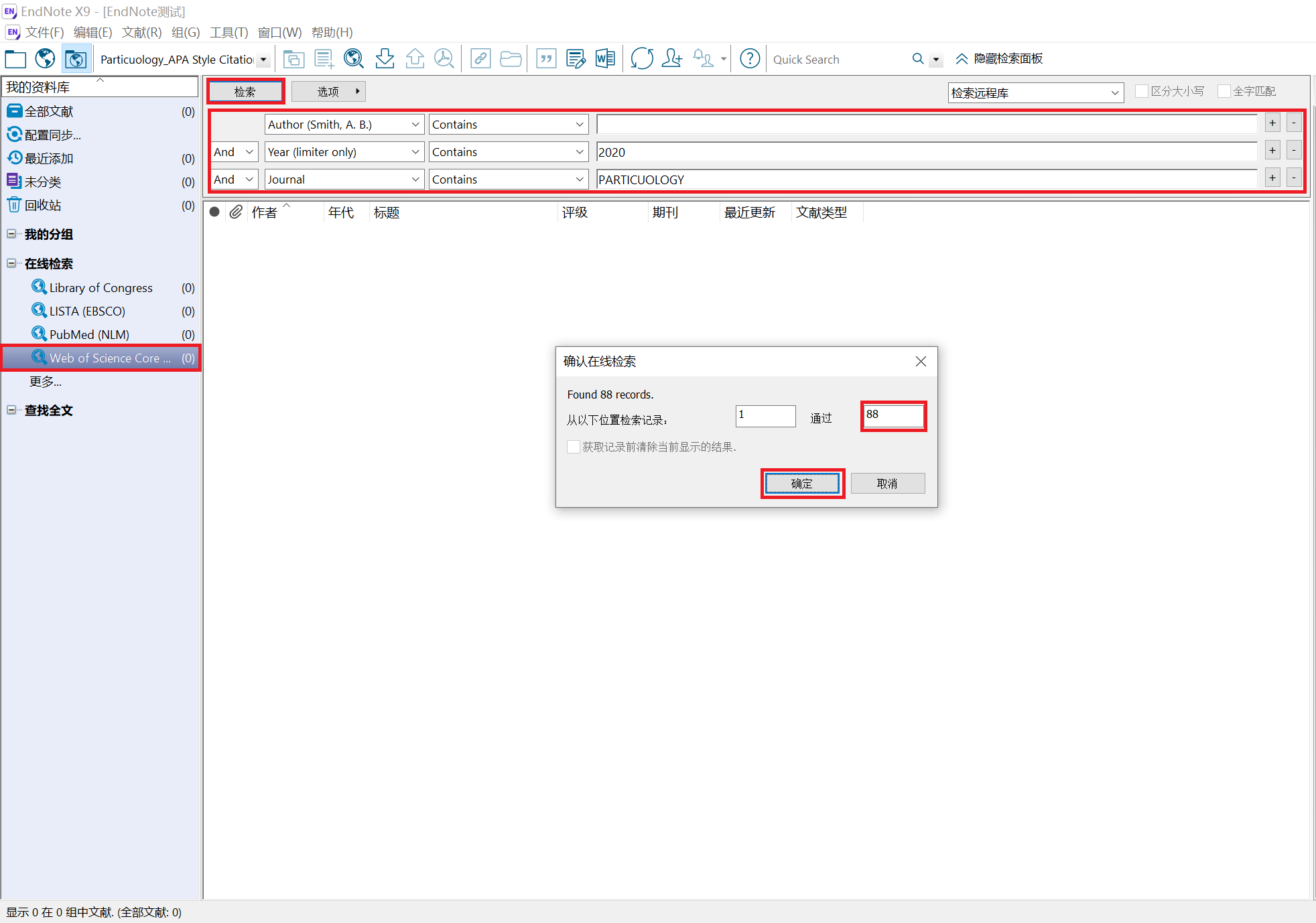The image size is (1316, 923).
Task: Click the Sync Library icon
Action: pyautogui.click(x=642, y=60)
